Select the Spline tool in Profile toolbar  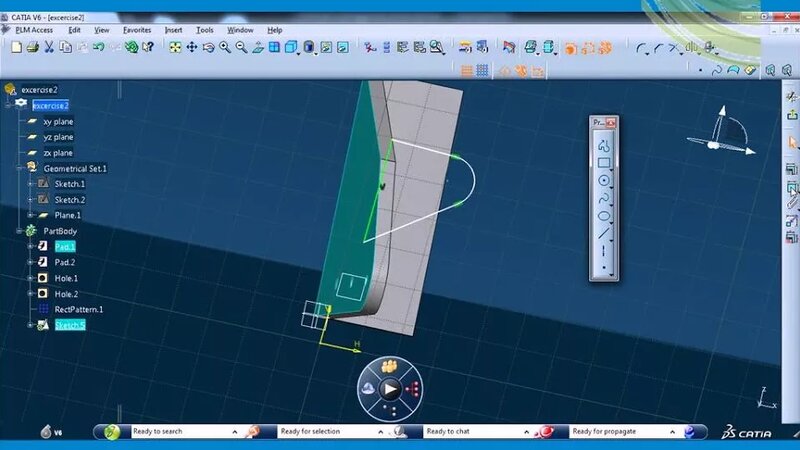pos(603,198)
